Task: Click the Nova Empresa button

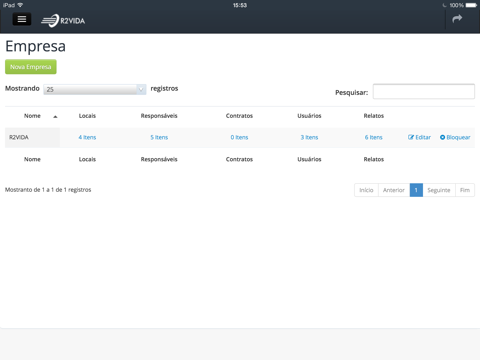Action: point(31,67)
